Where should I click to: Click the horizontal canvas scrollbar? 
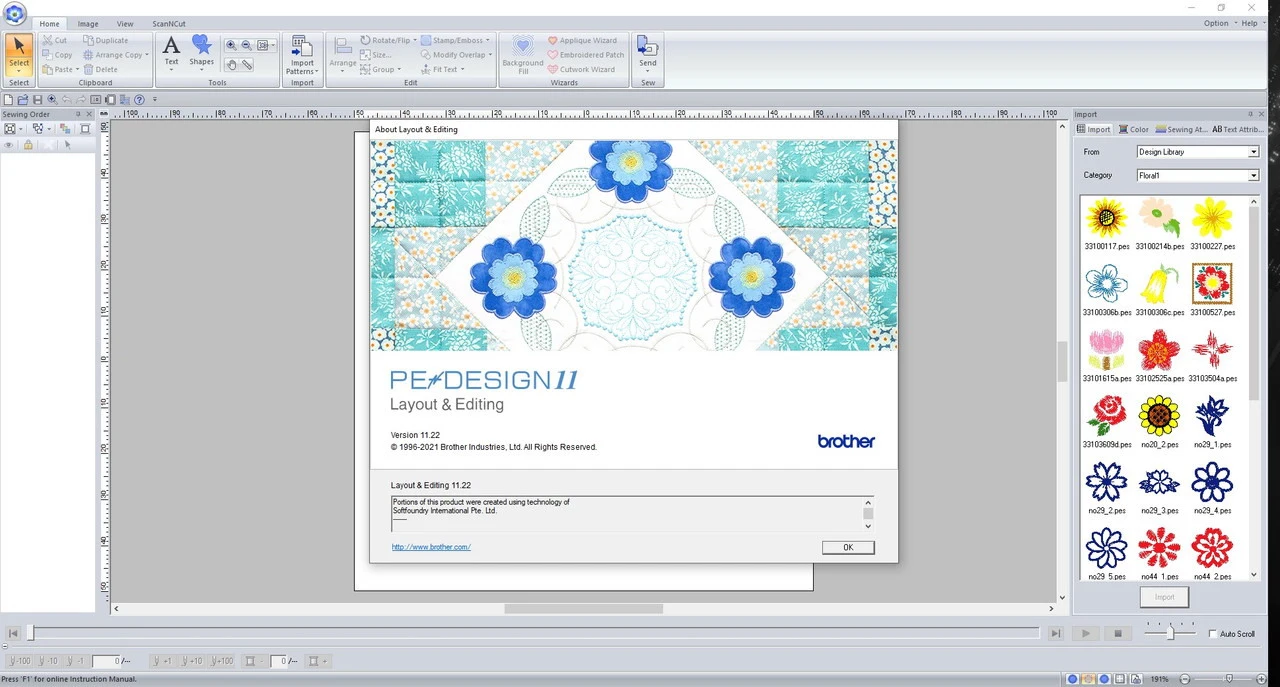pos(583,608)
